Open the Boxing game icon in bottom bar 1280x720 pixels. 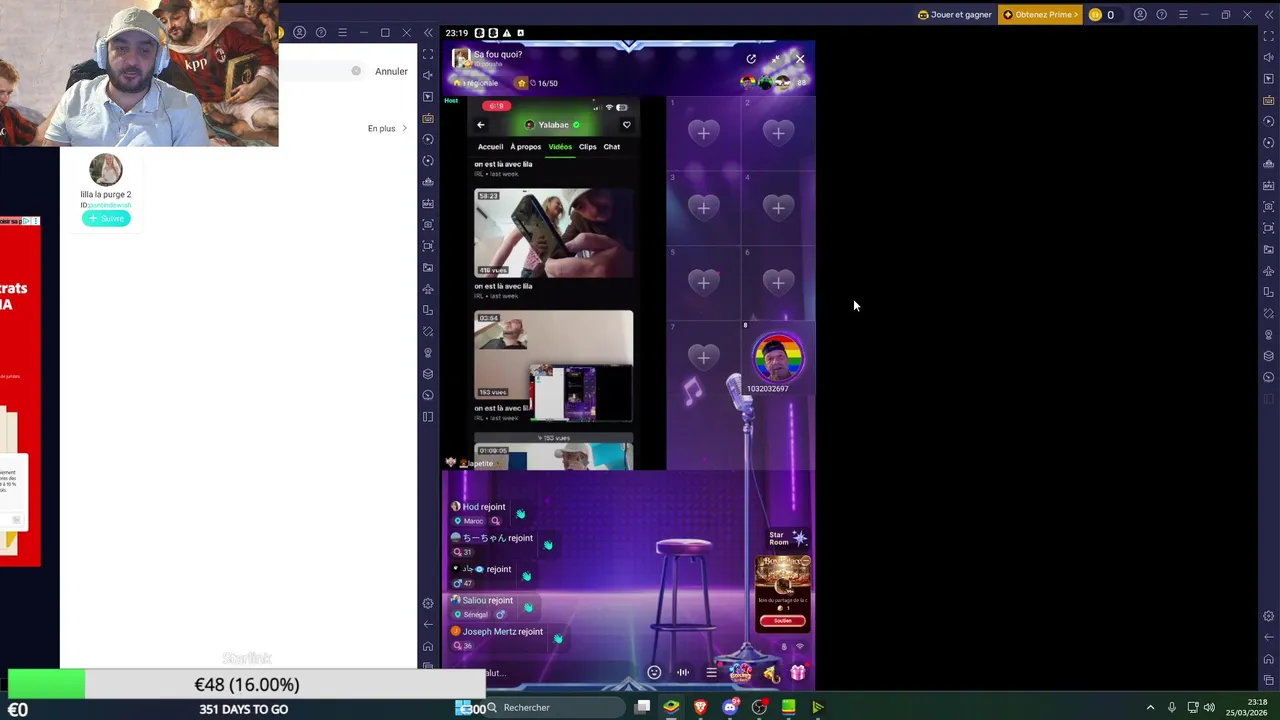pos(740,672)
